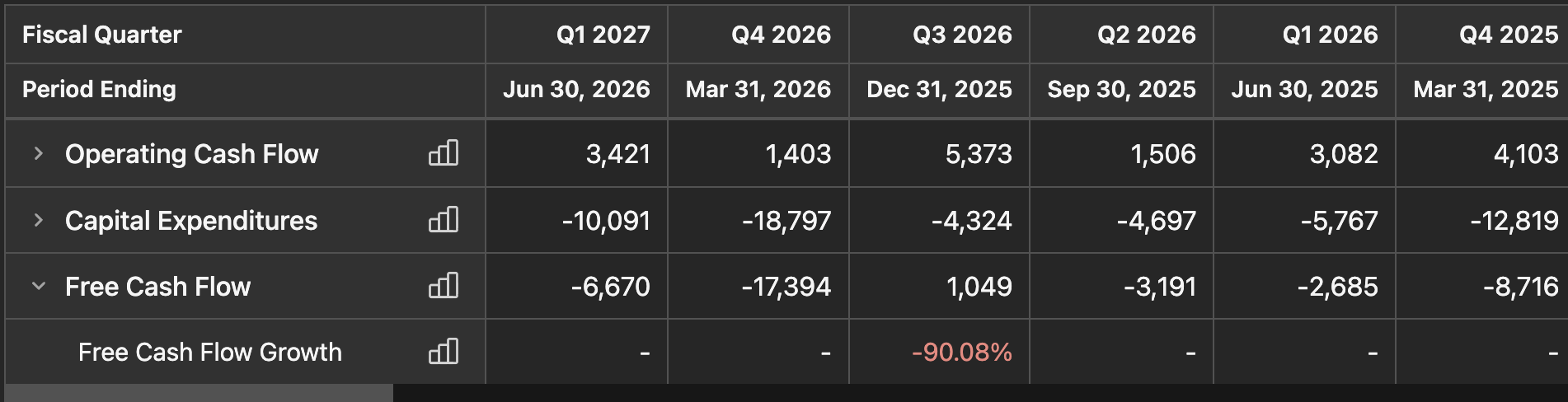Select the Free Cash Flow Growth label
Screen dimensions: 1568x402
[210, 352]
